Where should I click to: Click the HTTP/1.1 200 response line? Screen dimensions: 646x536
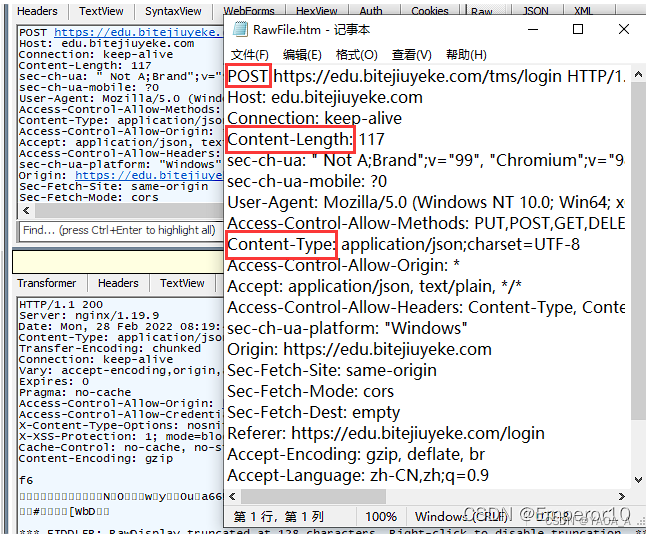tap(61, 305)
